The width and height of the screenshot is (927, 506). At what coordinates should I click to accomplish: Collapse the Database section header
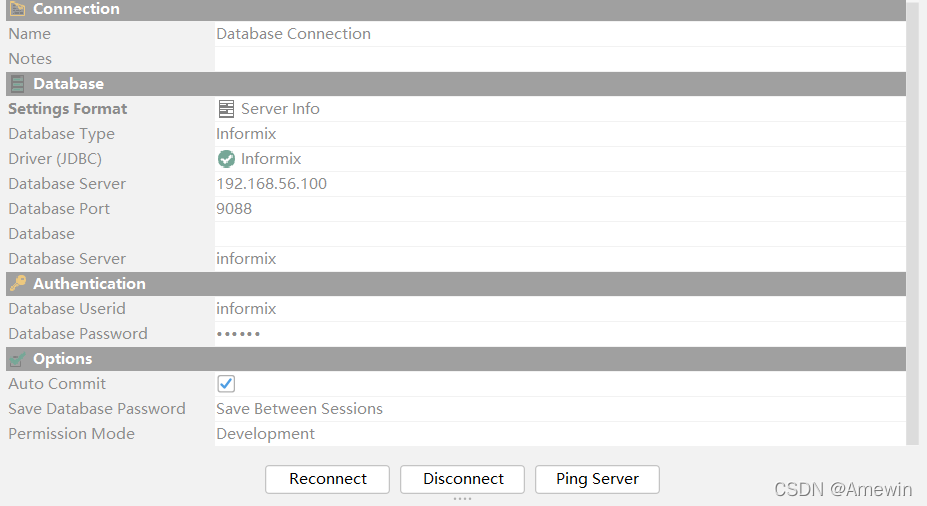click(x=456, y=84)
